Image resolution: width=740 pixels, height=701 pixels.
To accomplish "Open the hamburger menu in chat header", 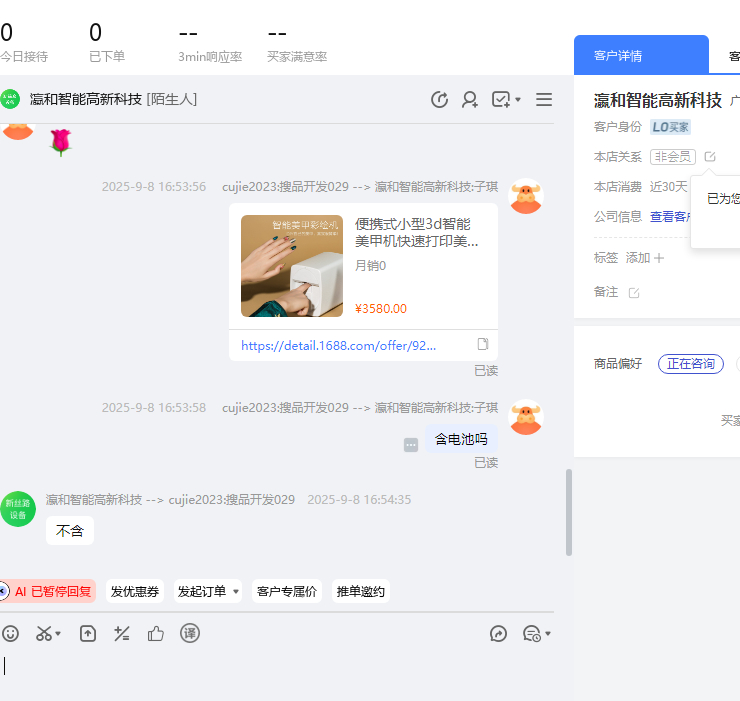I will point(544,99).
